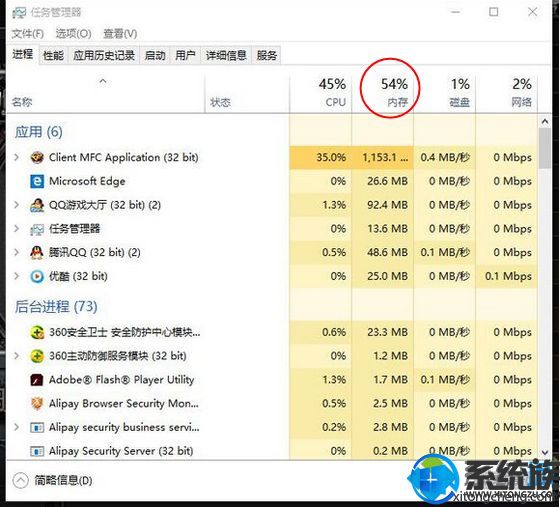Click the 48.6 MB memory cell

click(382, 253)
